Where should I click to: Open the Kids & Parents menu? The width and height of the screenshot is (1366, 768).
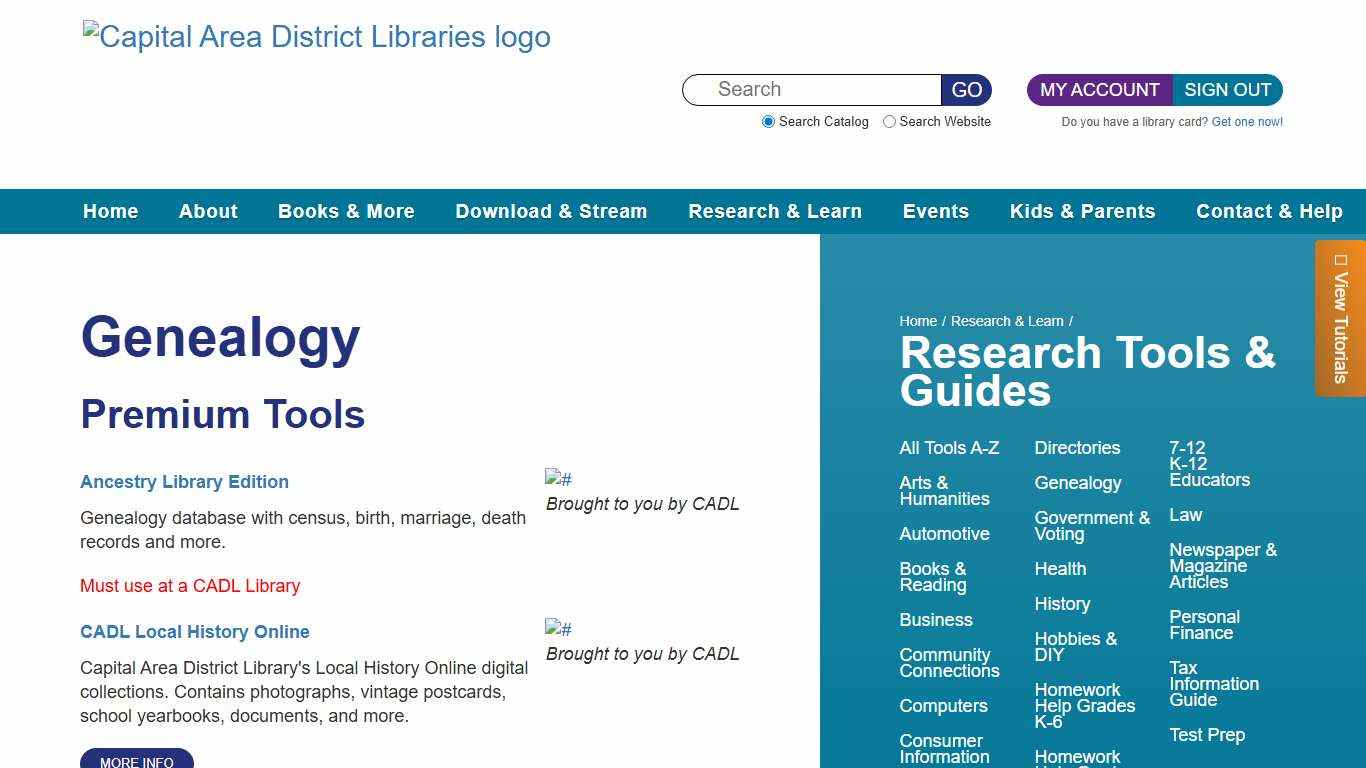1082,211
